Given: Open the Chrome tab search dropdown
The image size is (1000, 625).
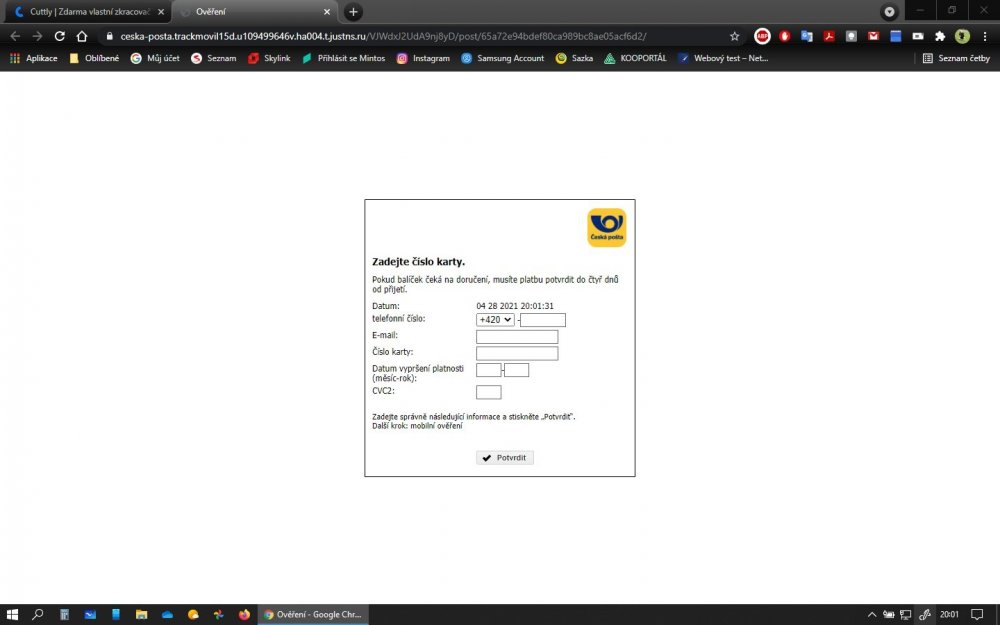Looking at the screenshot, I should tap(889, 11).
